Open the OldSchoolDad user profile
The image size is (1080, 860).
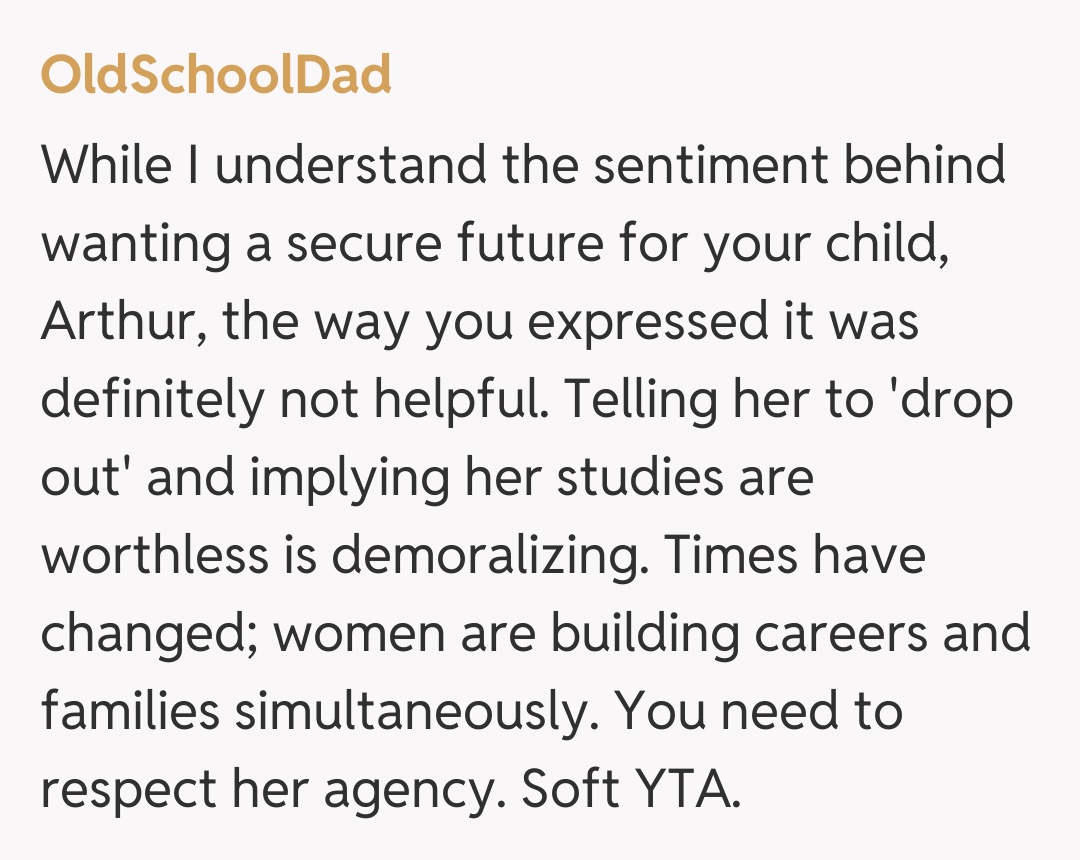[215, 75]
